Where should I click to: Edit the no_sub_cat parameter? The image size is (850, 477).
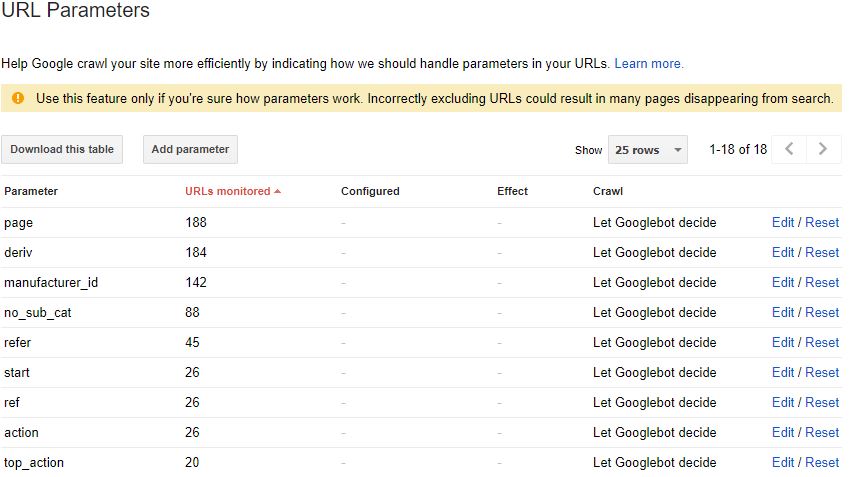click(783, 313)
